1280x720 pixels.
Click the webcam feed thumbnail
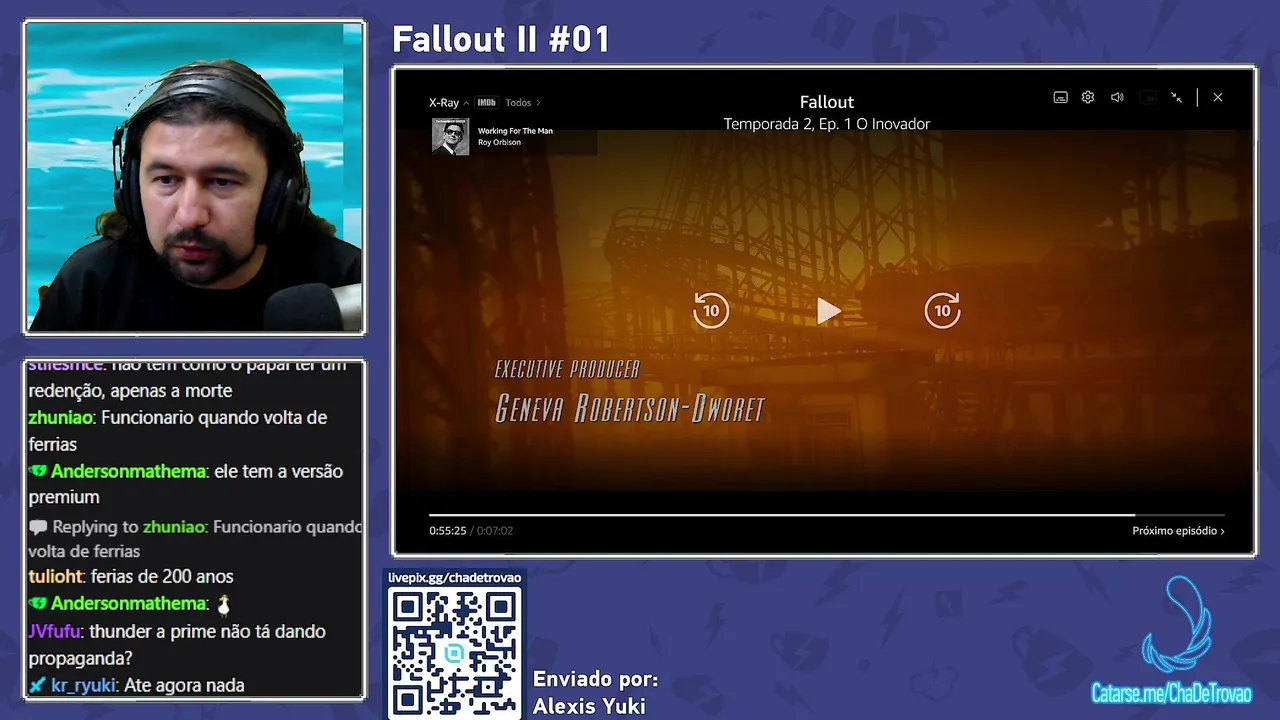(x=194, y=177)
